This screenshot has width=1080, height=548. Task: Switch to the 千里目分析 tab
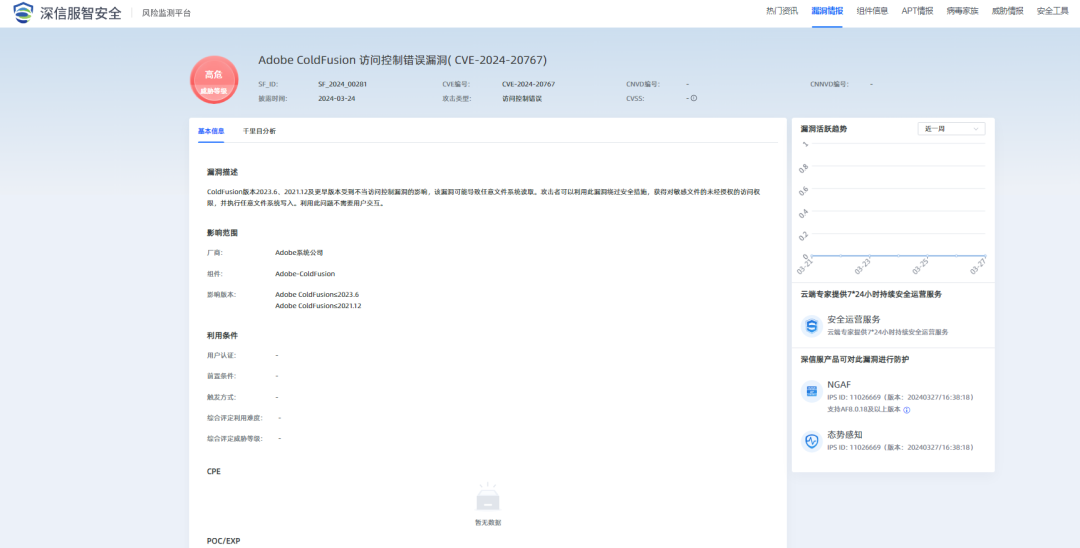point(259,131)
